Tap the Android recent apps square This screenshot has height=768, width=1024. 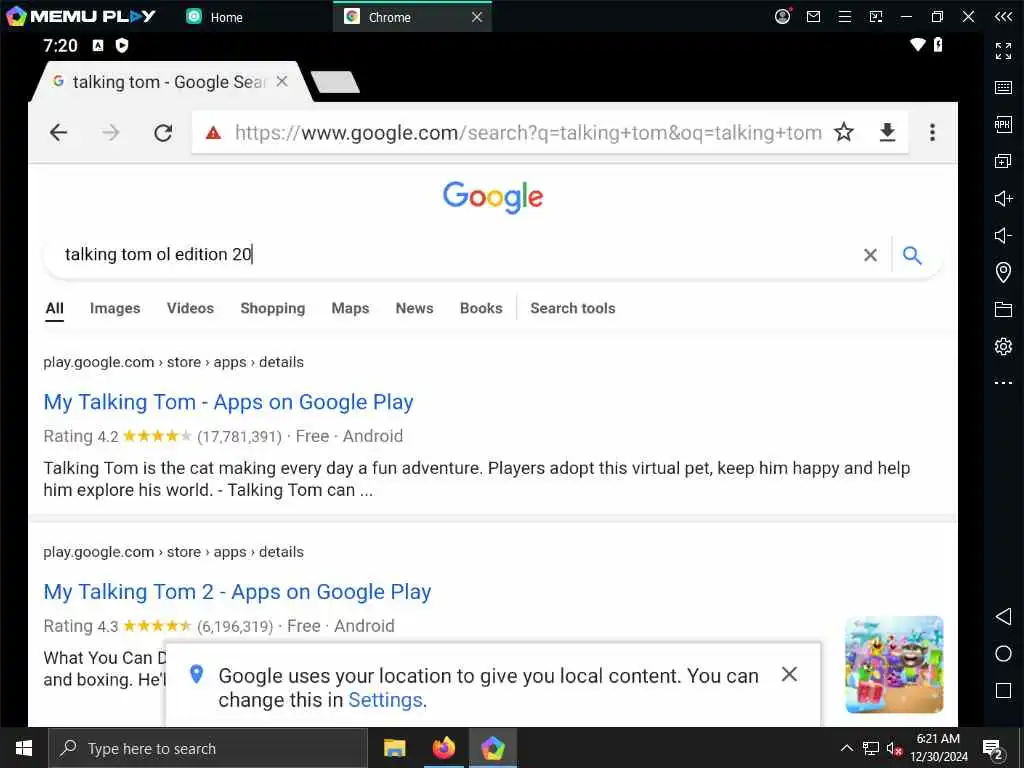[1003, 690]
